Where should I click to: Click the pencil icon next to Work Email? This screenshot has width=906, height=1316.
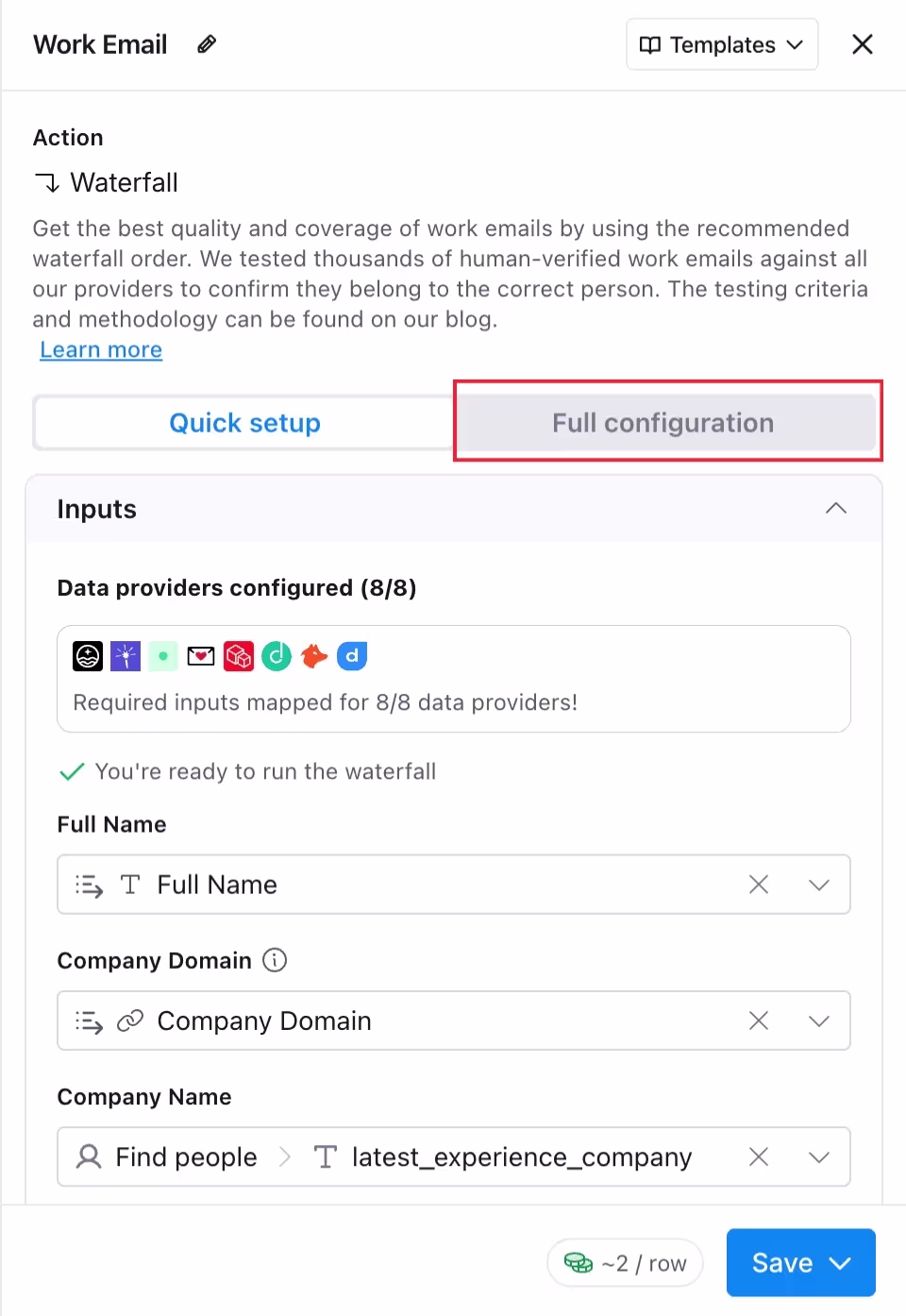pyautogui.click(x=206, y=43)
